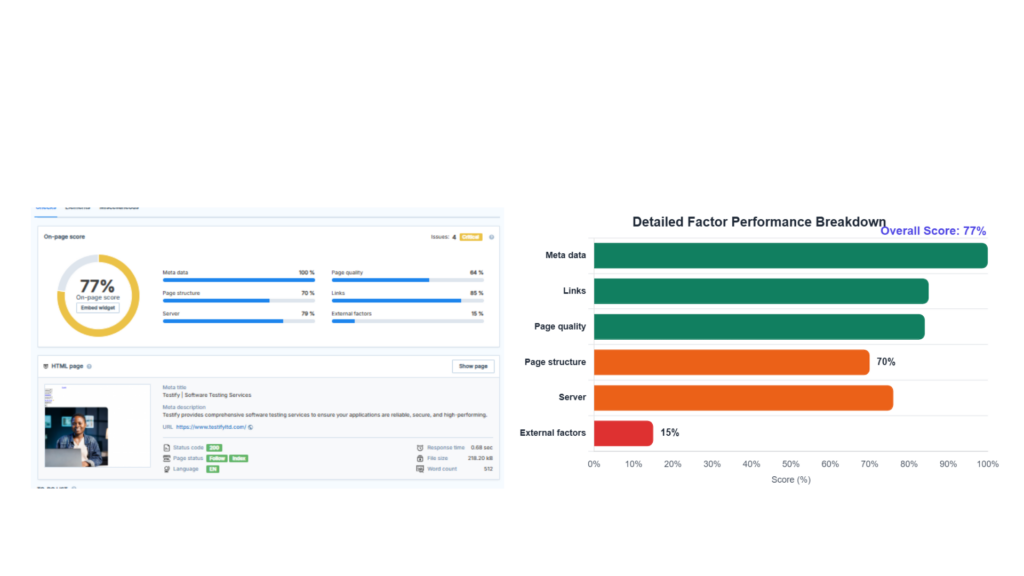Viewport: 1024px width, 576px height.
Task: Click the word count icon beside 512
Action: 420,467
